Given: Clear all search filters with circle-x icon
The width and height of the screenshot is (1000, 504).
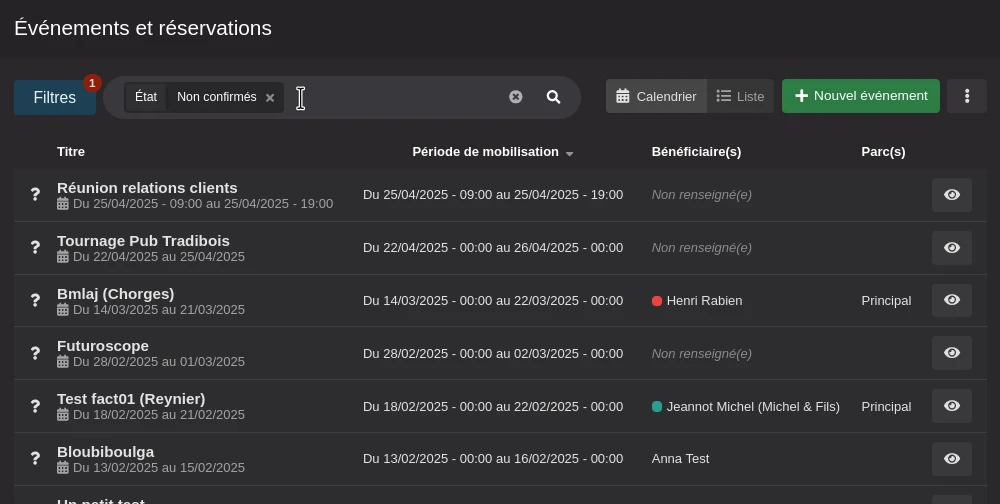Looking at the screenshot, I should 516,97.
